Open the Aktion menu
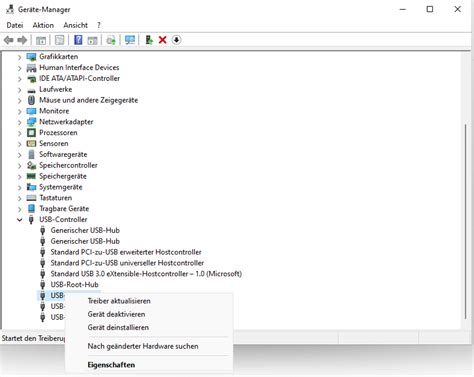Image resolution: width=474 pixels, height=377 pixels. 43,25
